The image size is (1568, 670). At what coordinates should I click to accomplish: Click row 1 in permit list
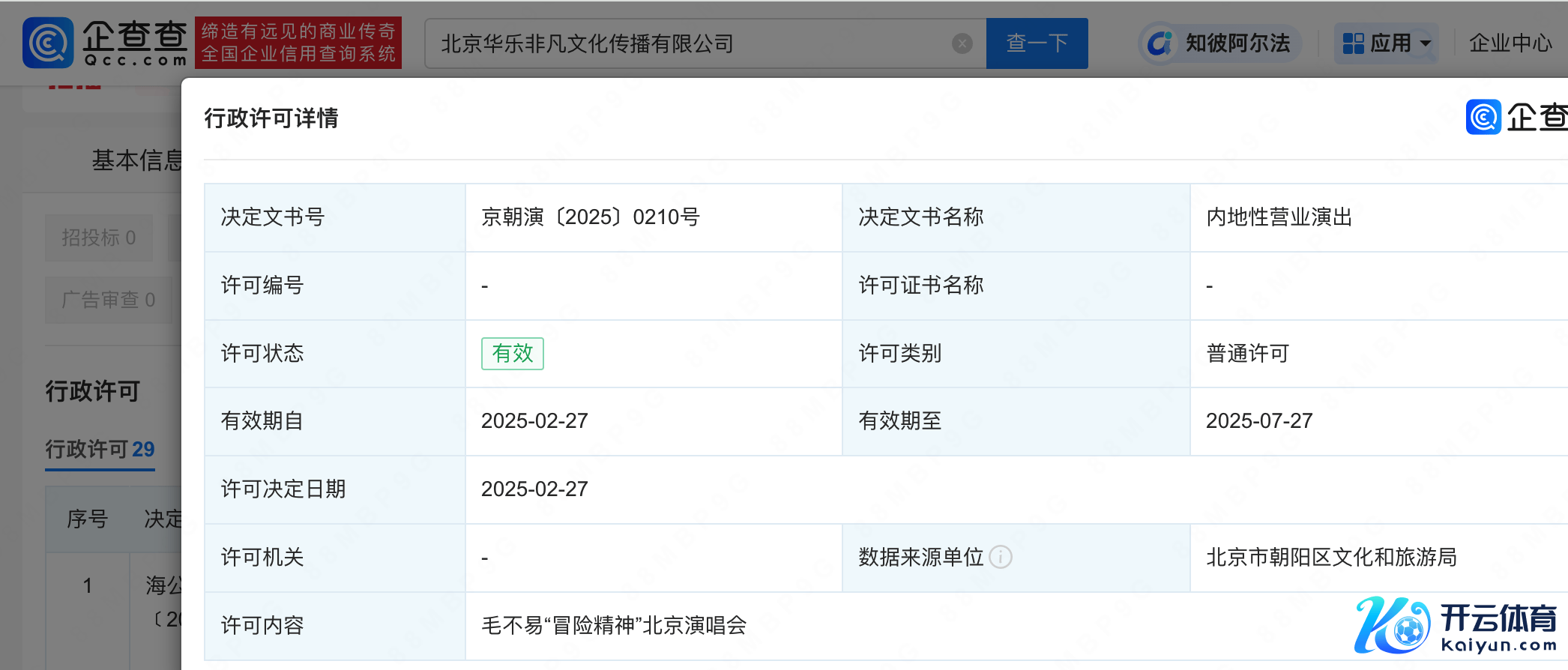[x=88, y=585]
